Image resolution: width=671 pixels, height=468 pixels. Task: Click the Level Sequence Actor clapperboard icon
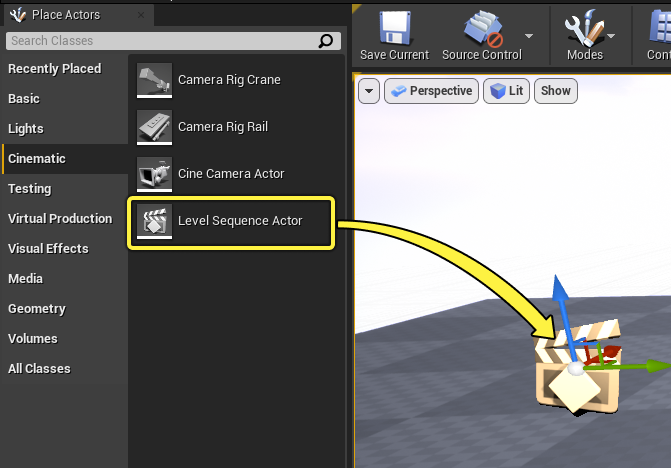point(154,221)
